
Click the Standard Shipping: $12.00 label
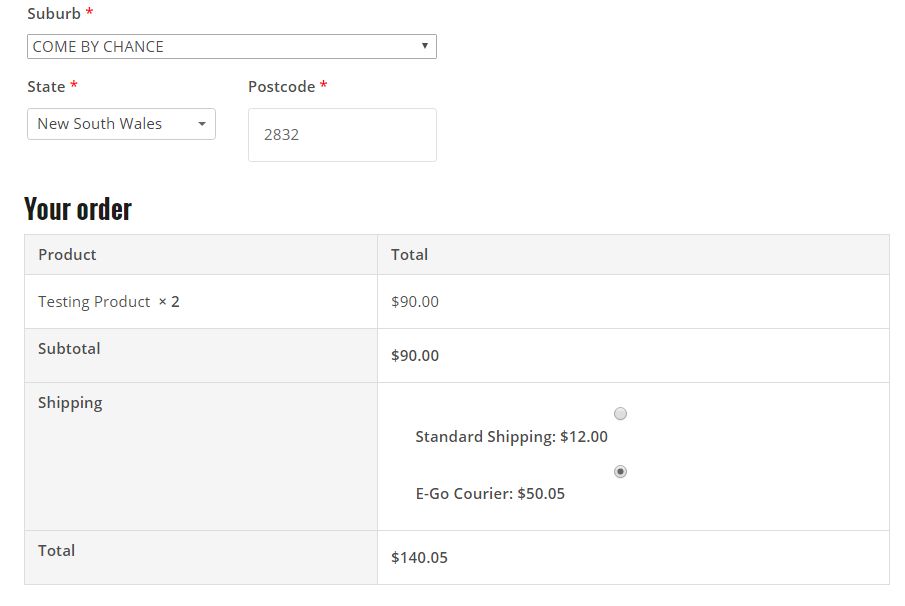tap(511, 437)
